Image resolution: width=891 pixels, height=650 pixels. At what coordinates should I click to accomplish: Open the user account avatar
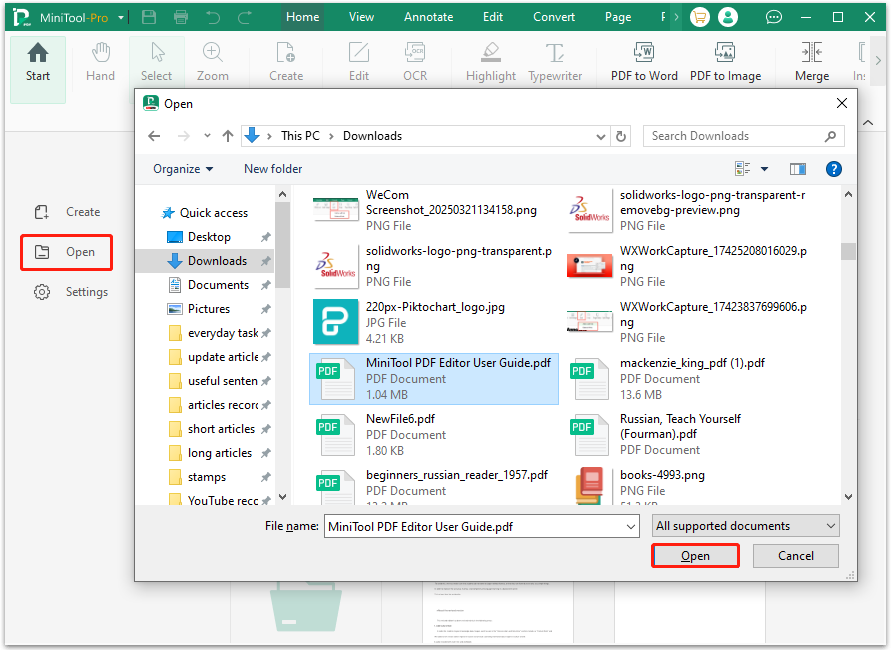tap(728, 17)
